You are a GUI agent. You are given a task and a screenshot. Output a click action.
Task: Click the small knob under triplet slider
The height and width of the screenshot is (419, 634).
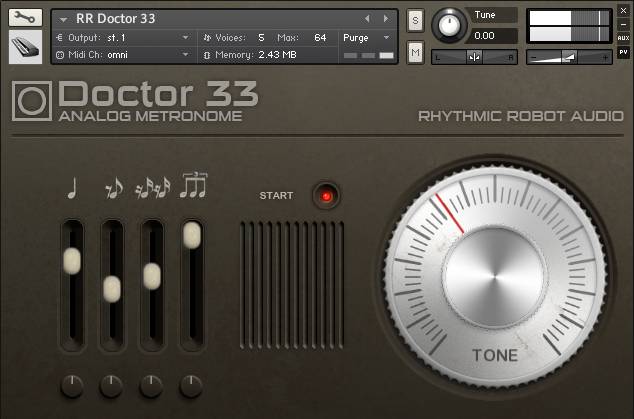151,385
